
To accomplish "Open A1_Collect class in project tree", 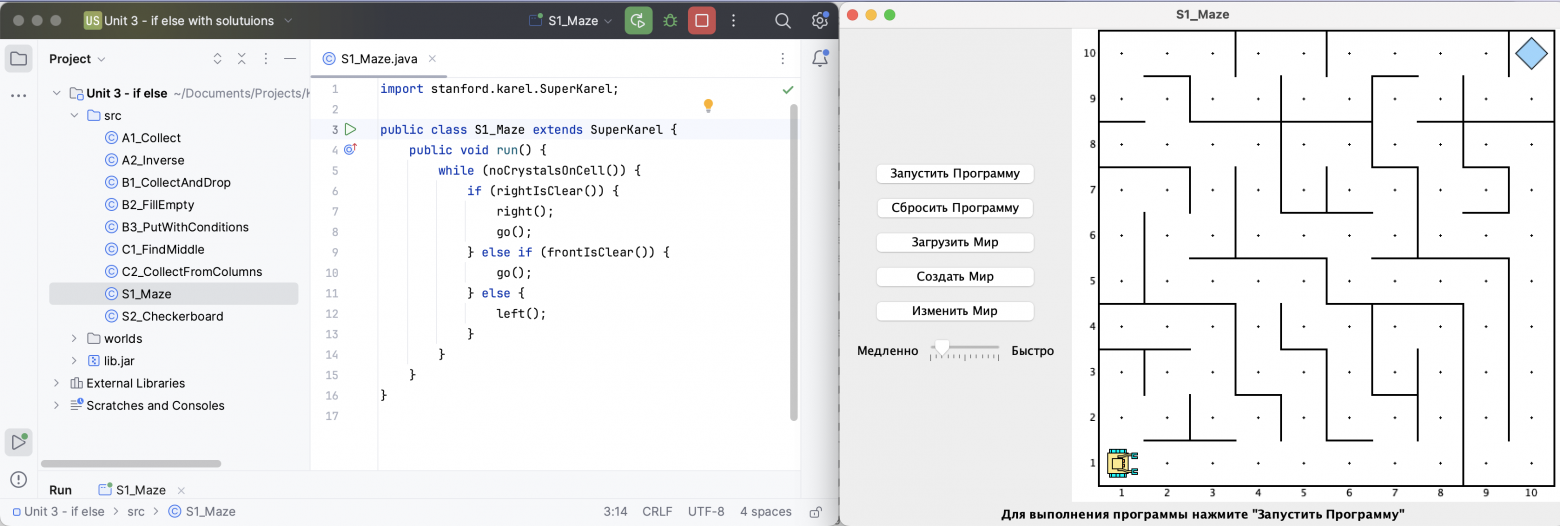I will click(151, 138).
